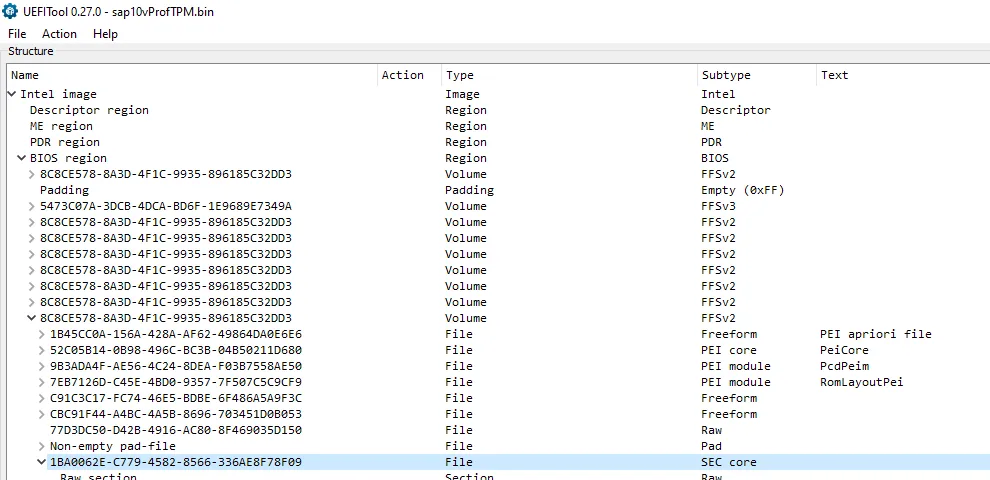Click the Structure panel label
The width and height of the screenshot is (990, 480).
30,51
